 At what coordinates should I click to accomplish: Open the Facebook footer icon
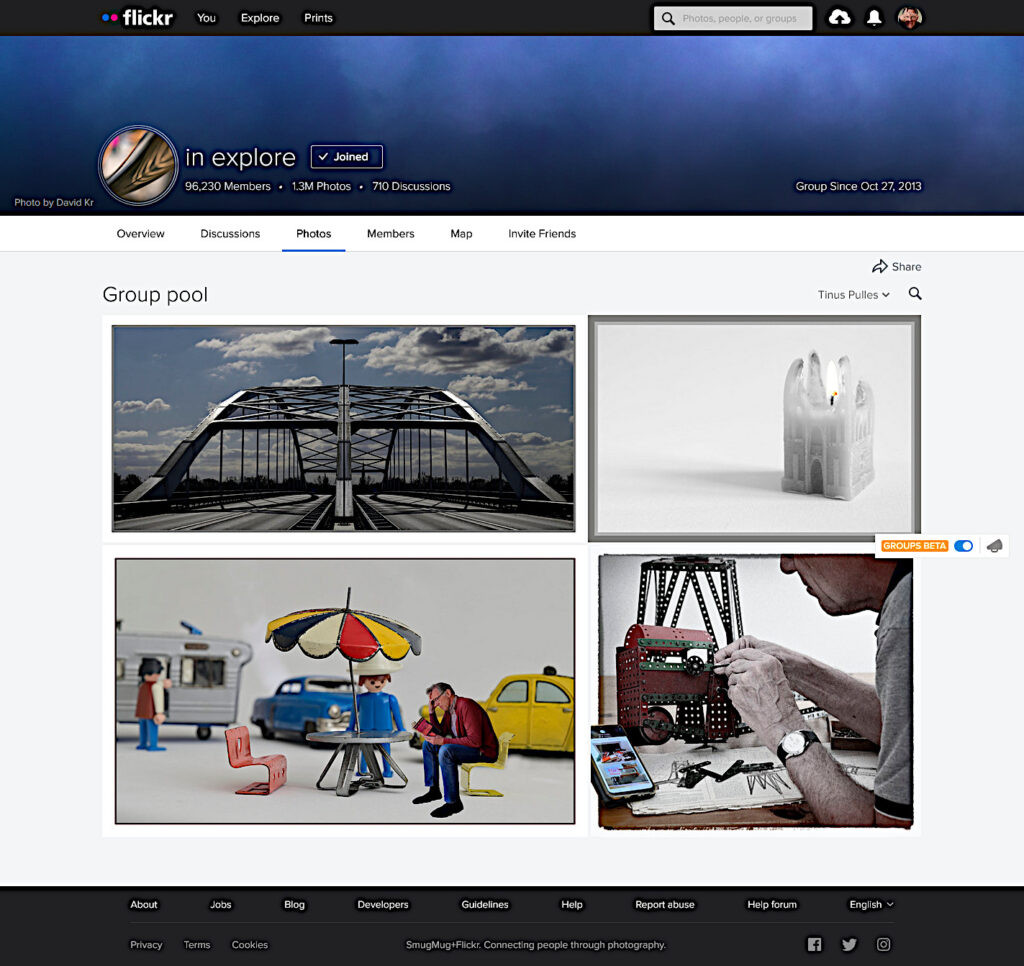pyautogui.click(x=814, y=944)
